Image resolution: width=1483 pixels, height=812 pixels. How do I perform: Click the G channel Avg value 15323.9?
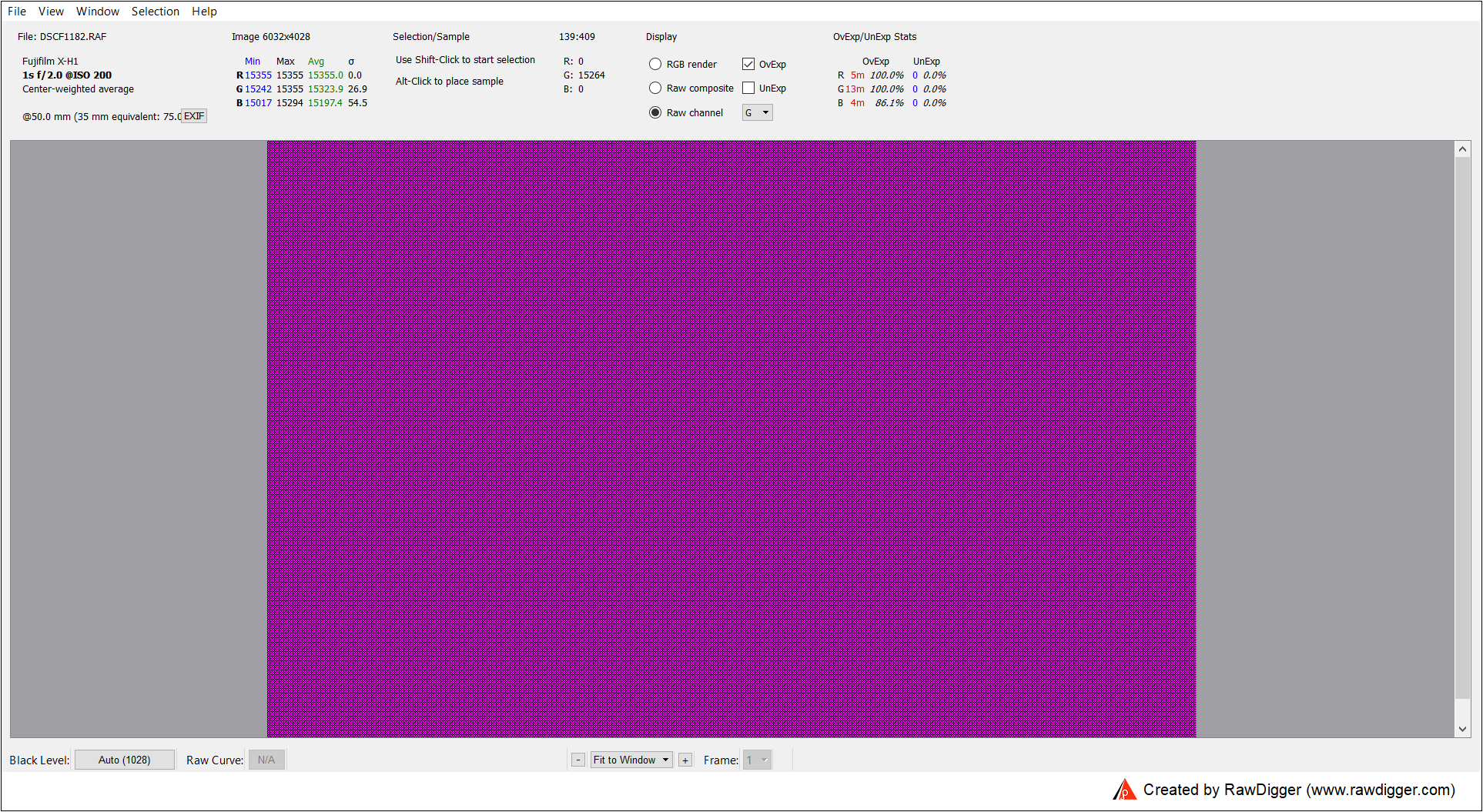coord(326,89)
